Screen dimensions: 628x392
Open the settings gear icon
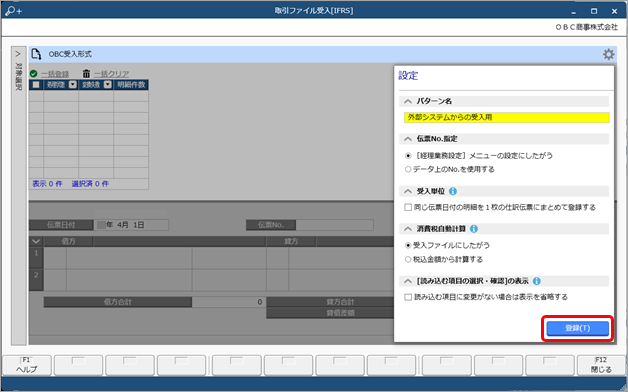(608, 54)
